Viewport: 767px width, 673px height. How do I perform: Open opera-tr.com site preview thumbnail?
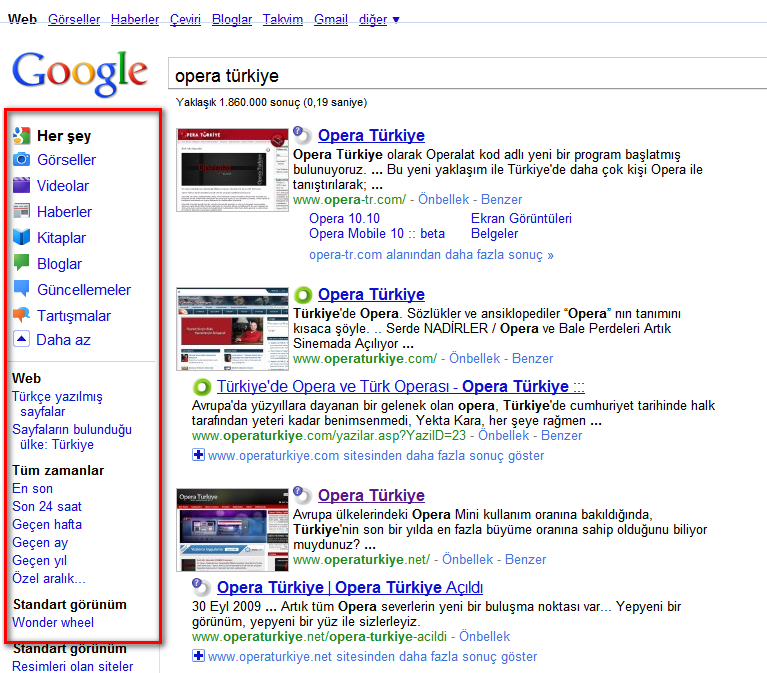point(232,170)
